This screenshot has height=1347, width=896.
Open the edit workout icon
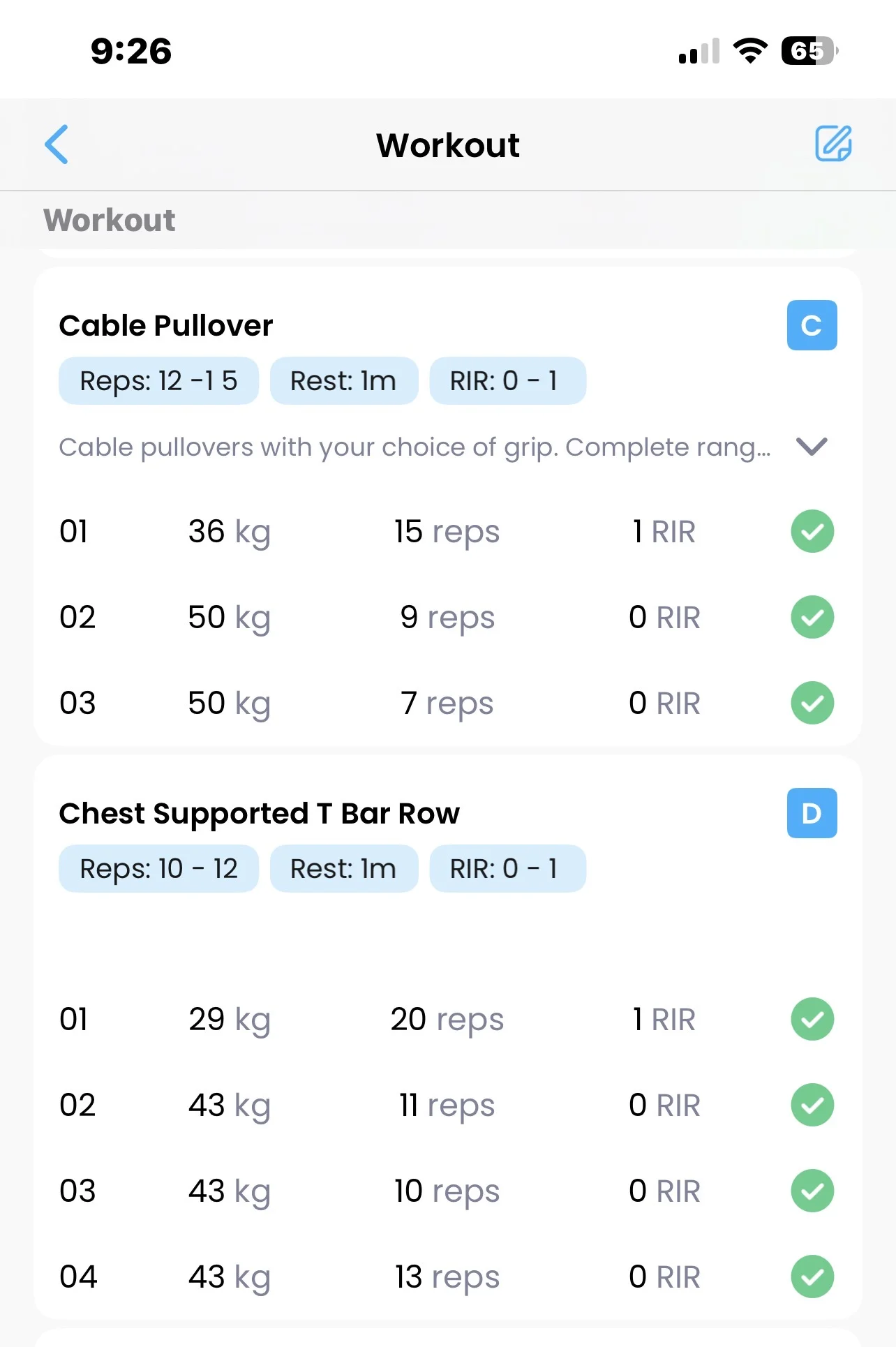(833, 144)
